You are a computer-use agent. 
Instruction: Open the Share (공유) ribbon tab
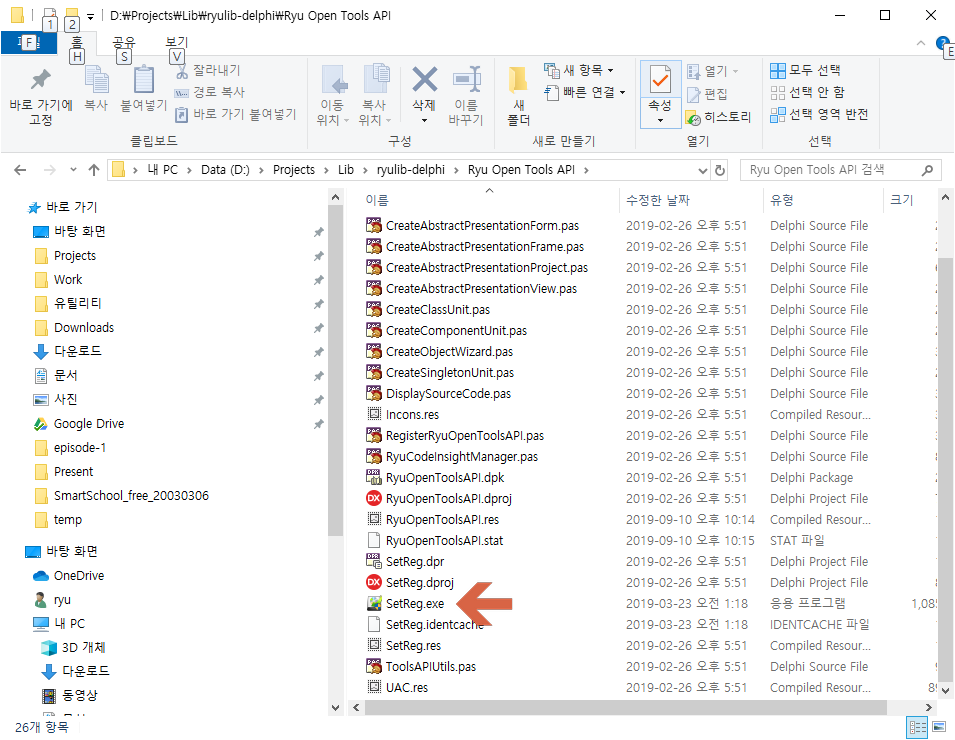point(123,42)
